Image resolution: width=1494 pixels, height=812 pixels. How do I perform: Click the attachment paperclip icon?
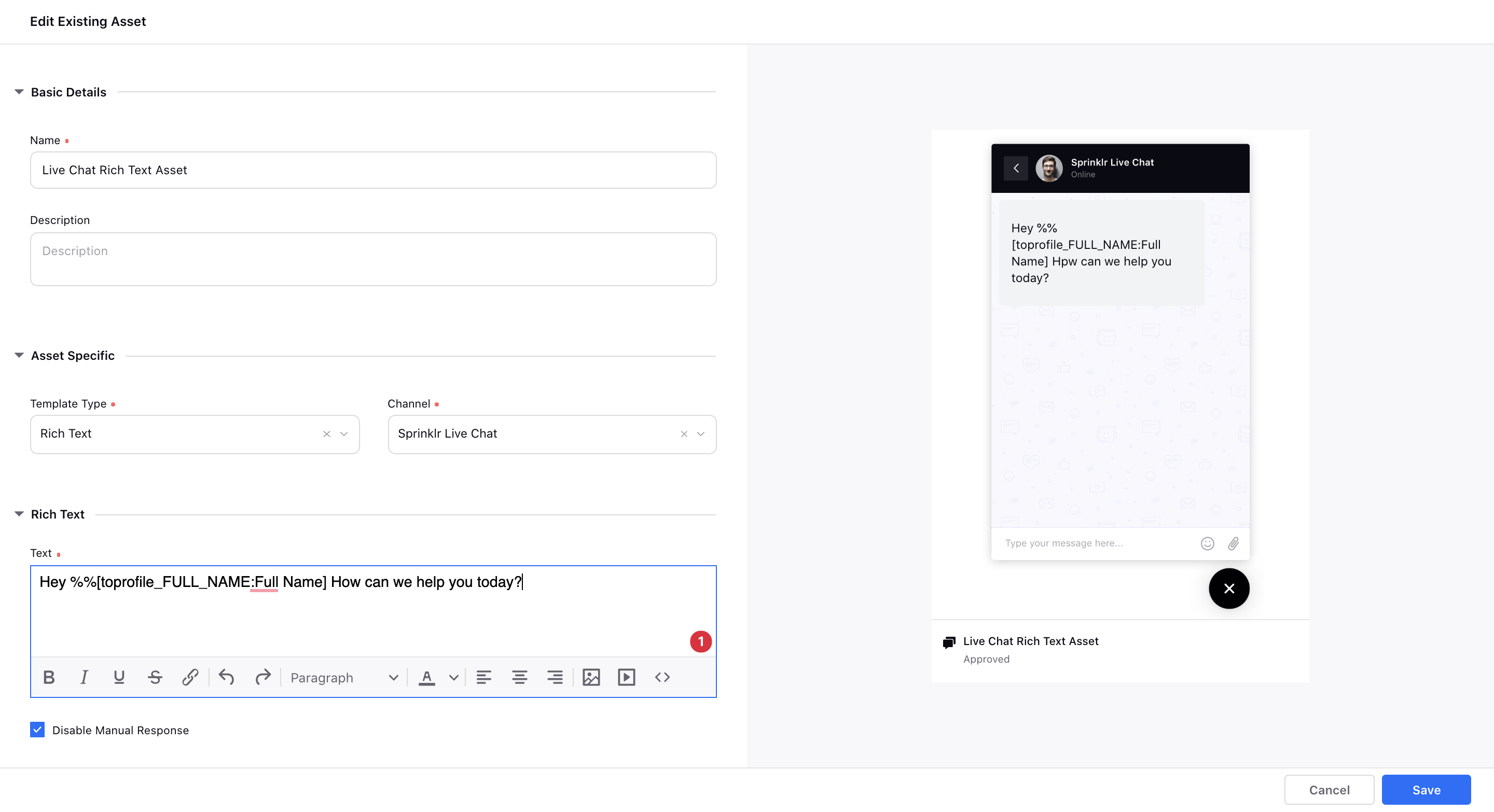click(x=1234, y=543)
